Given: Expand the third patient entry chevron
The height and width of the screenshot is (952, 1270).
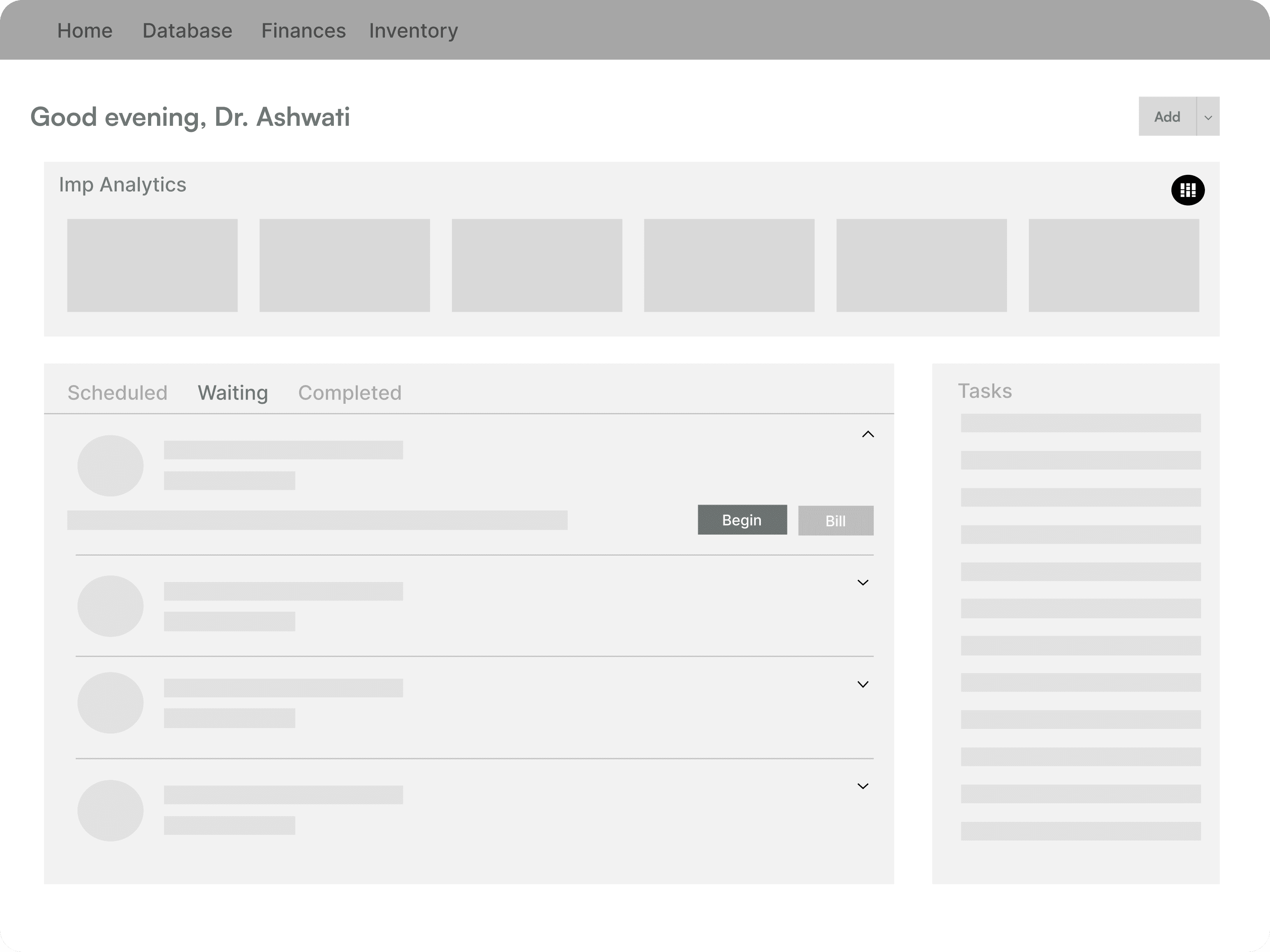Looking at the screenshot, I should [863, 685].
